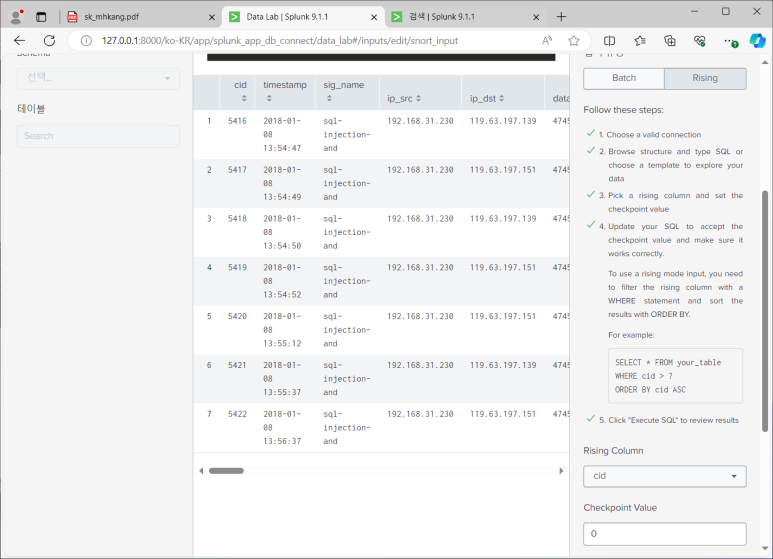Click the ip_src 192.168.31.230 in row 4
Image resolution: width=773 pixels, height=559 pixels.
coord(420,267)
